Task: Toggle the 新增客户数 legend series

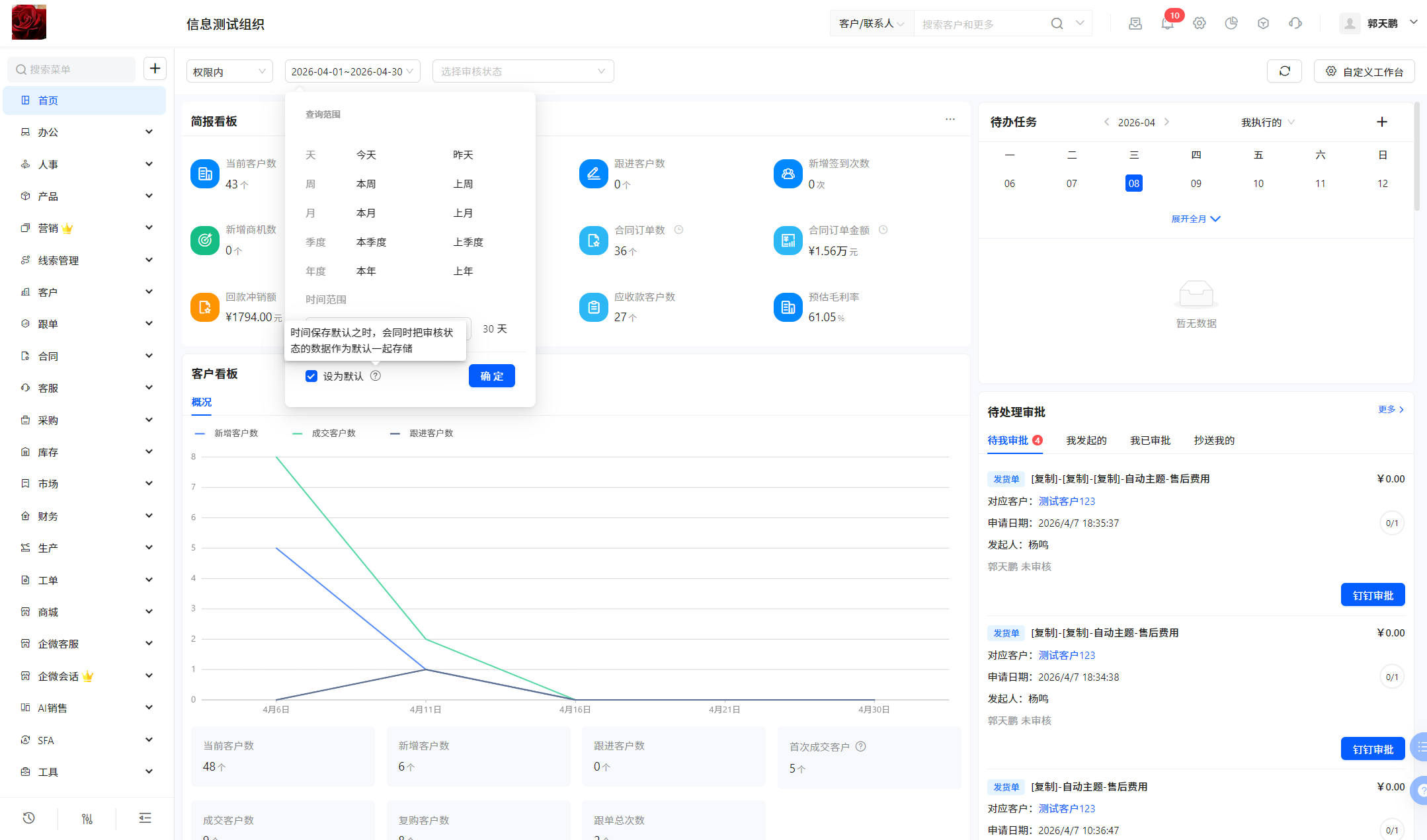Action: coord(226,434)
